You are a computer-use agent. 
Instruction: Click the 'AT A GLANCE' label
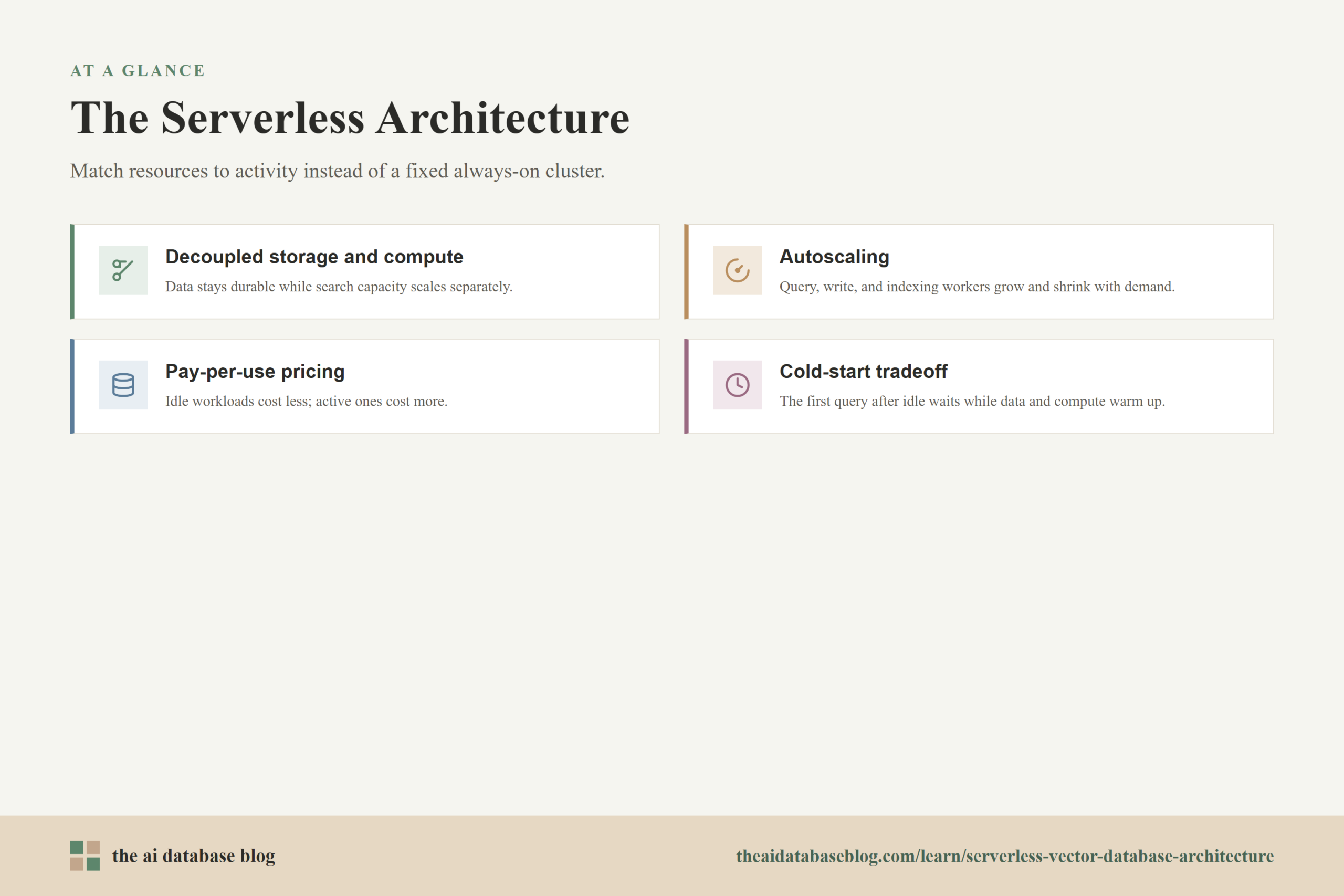137,70
